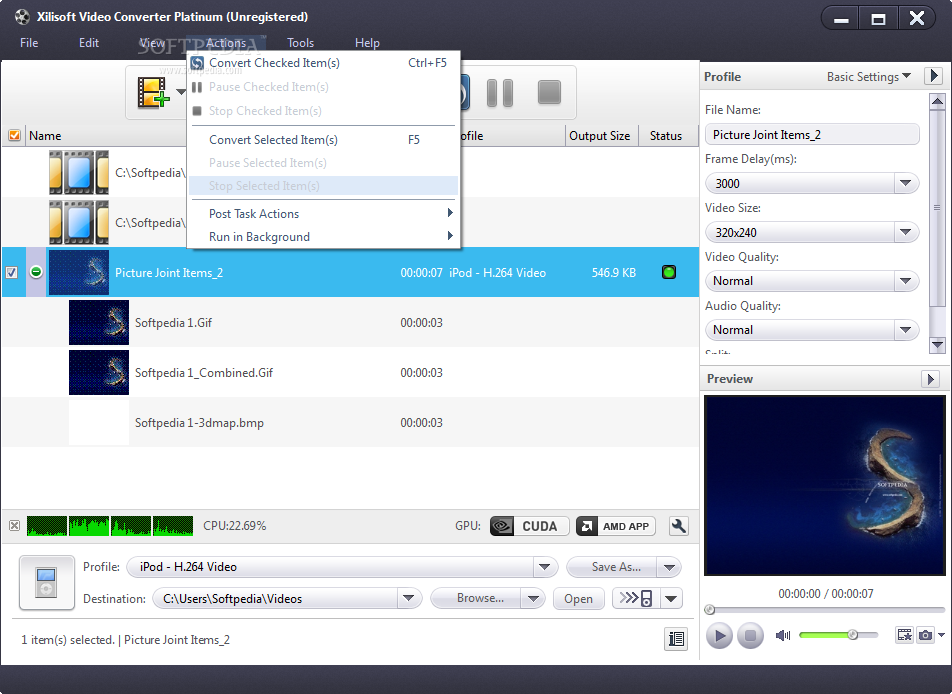Expand the Profile panel arrow

tap(934, 77)
